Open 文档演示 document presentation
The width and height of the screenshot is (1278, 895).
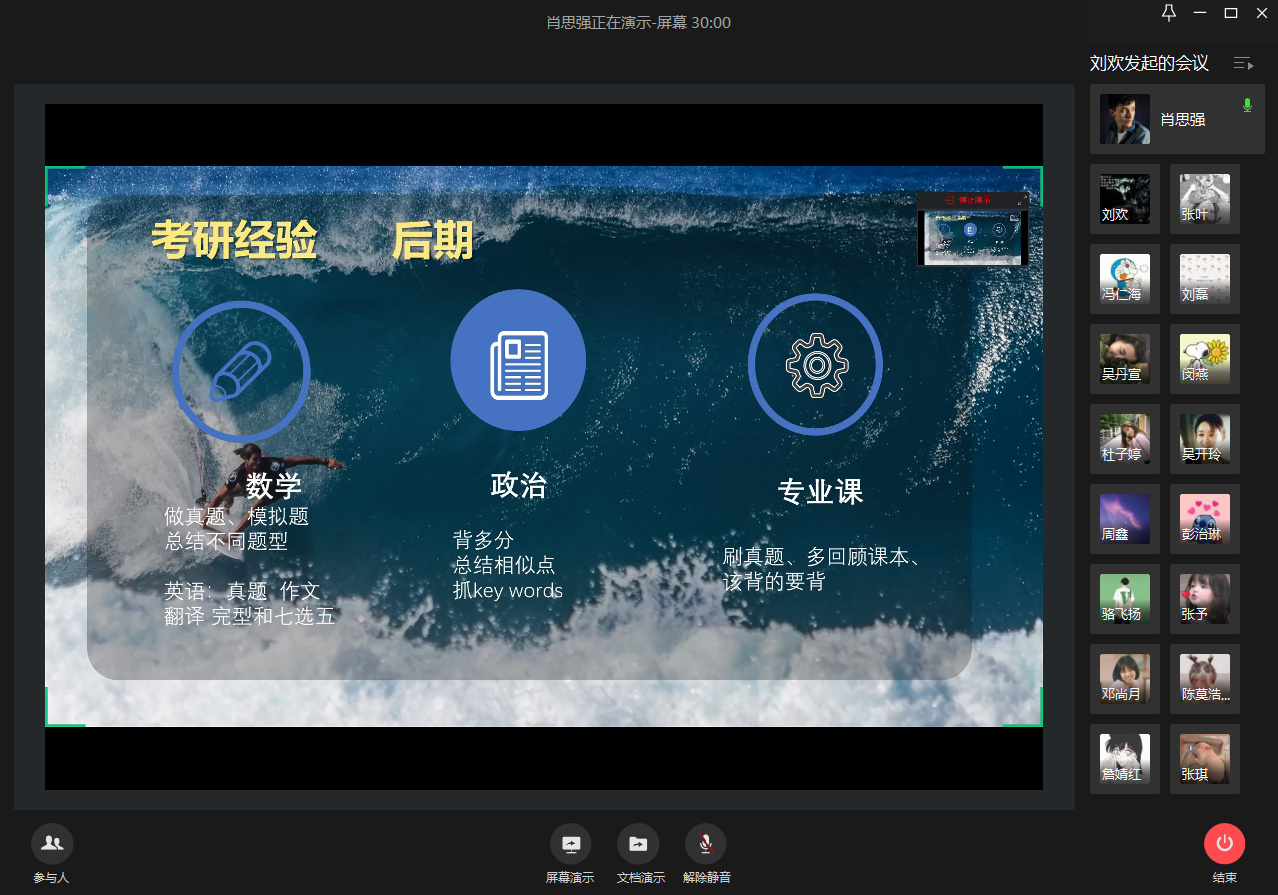(x=638, y=844)
